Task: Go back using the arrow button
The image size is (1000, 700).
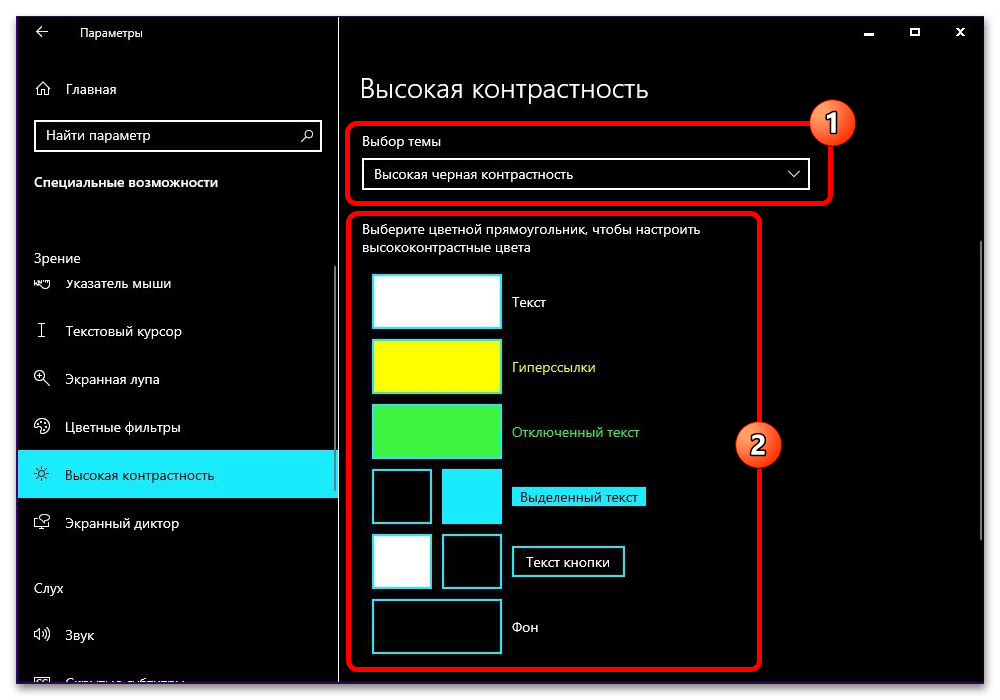Action: tap(40, 31)
